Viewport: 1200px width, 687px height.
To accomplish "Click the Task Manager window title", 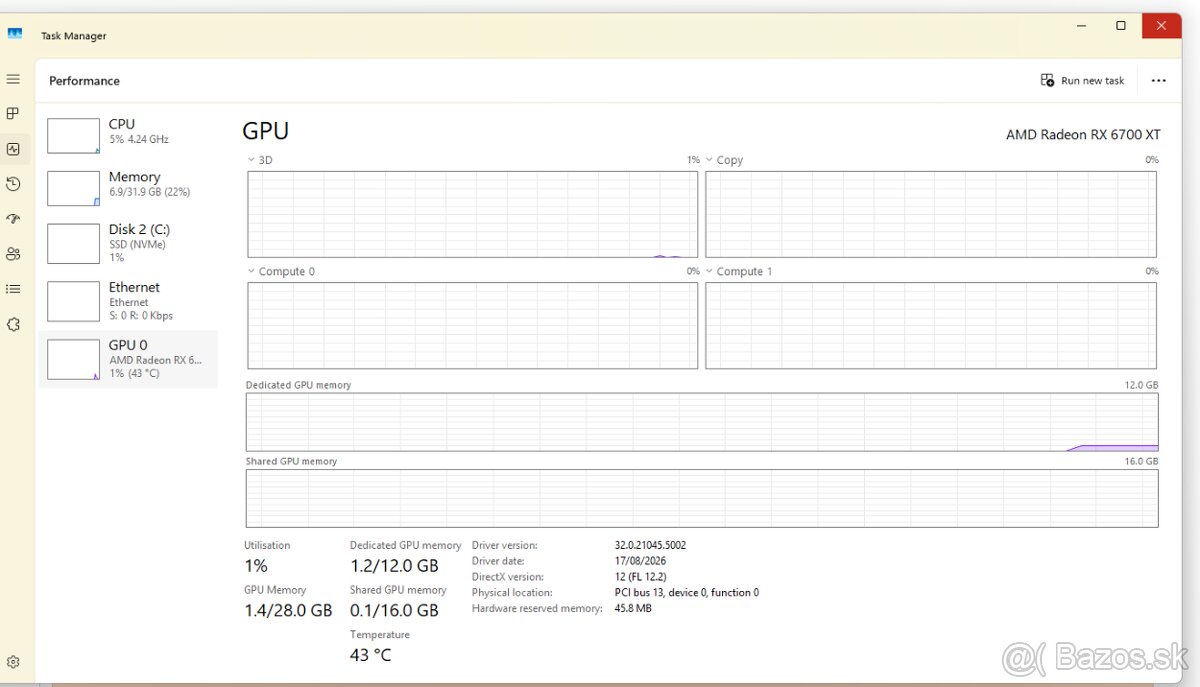I will pyautogui.click(x=73, y=36).
